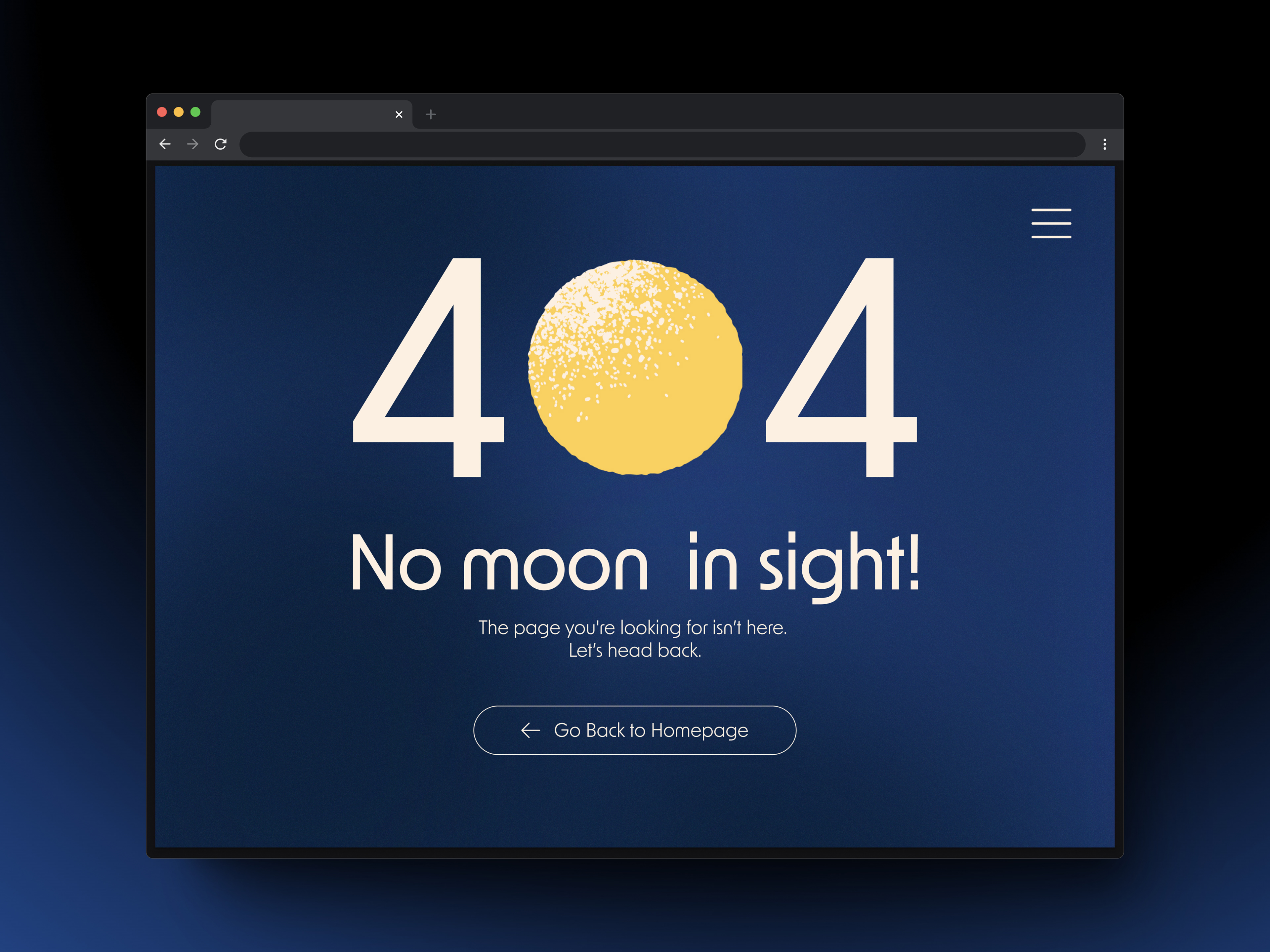Click the red window close dot

tap(162, 112)
